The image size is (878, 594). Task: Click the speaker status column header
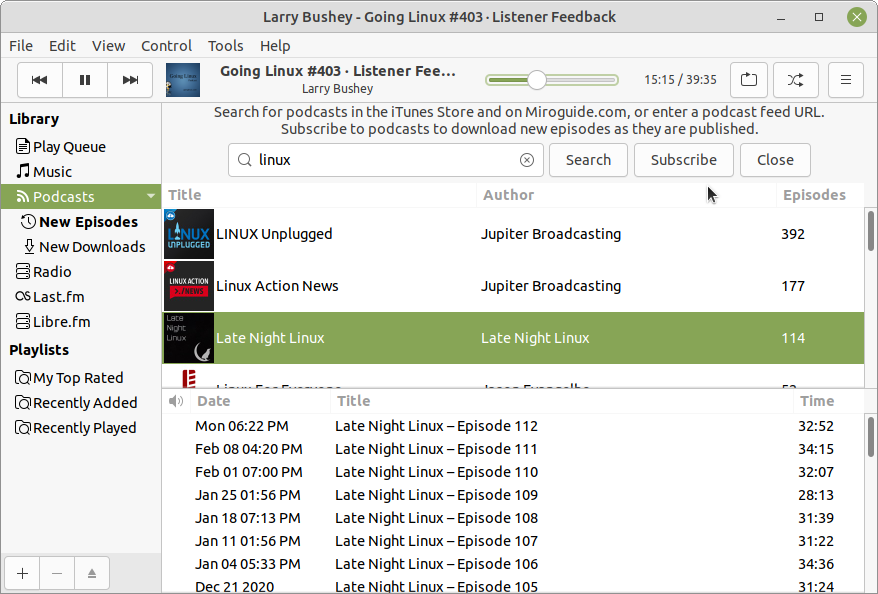[x=176, y=401]
